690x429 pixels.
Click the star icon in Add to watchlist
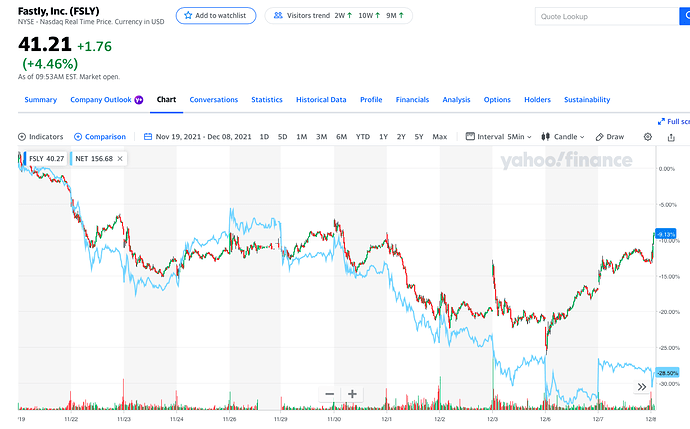tap(188, 15)
